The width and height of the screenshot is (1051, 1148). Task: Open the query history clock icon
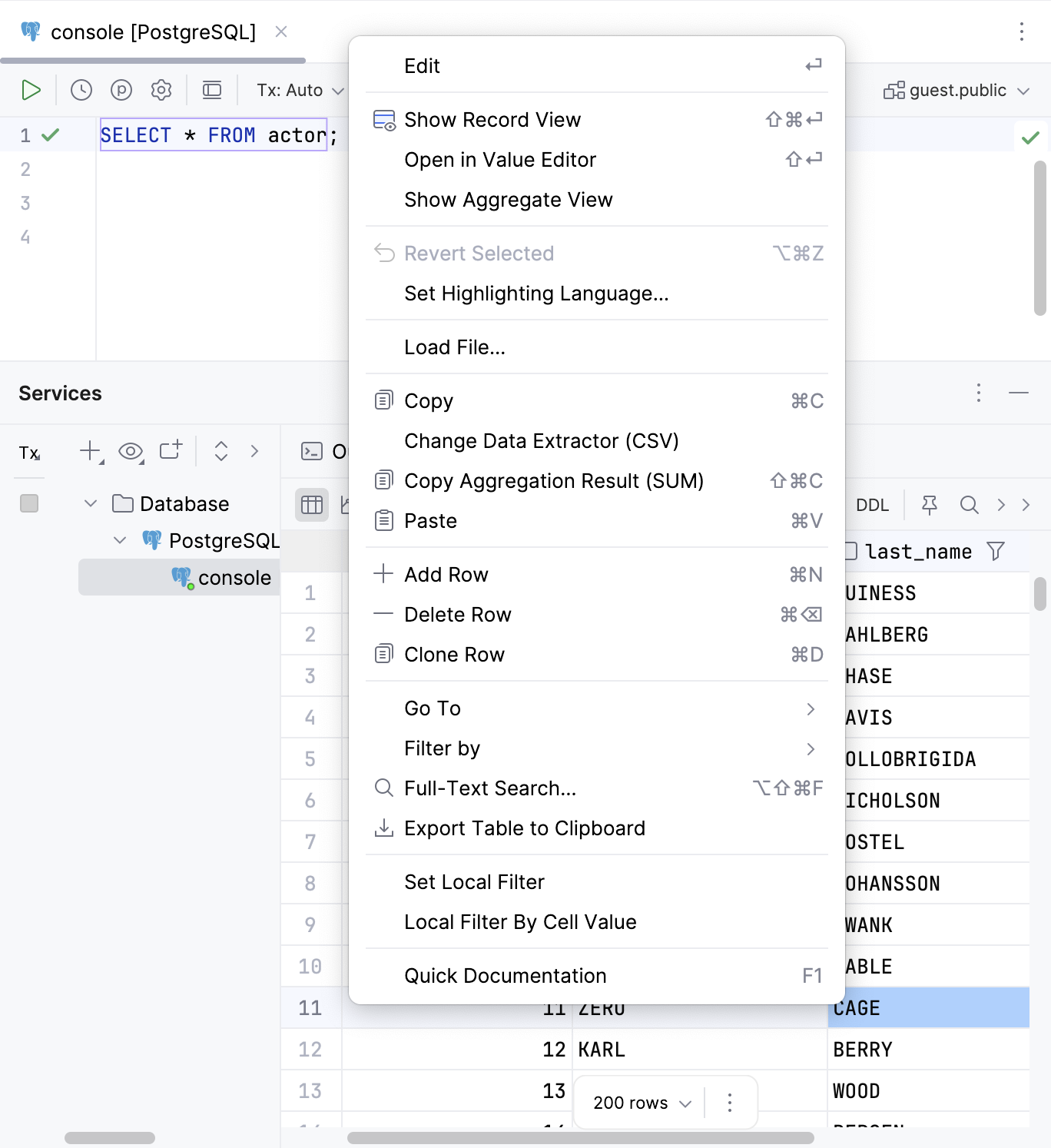81,90
